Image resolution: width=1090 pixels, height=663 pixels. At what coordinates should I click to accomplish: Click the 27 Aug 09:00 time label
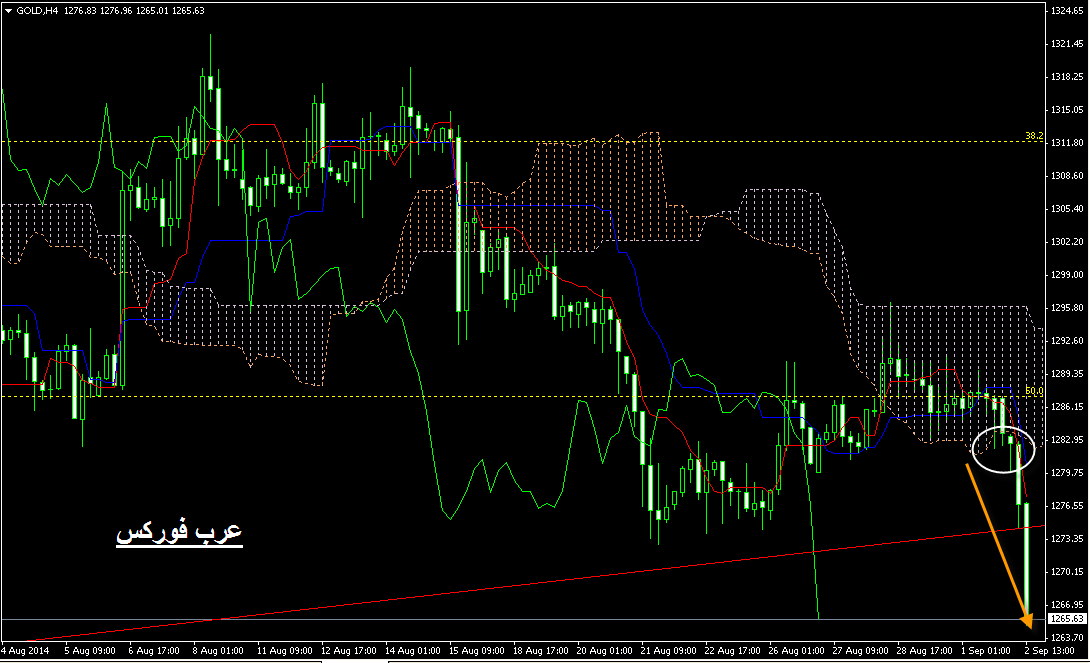tap(861, 651)
